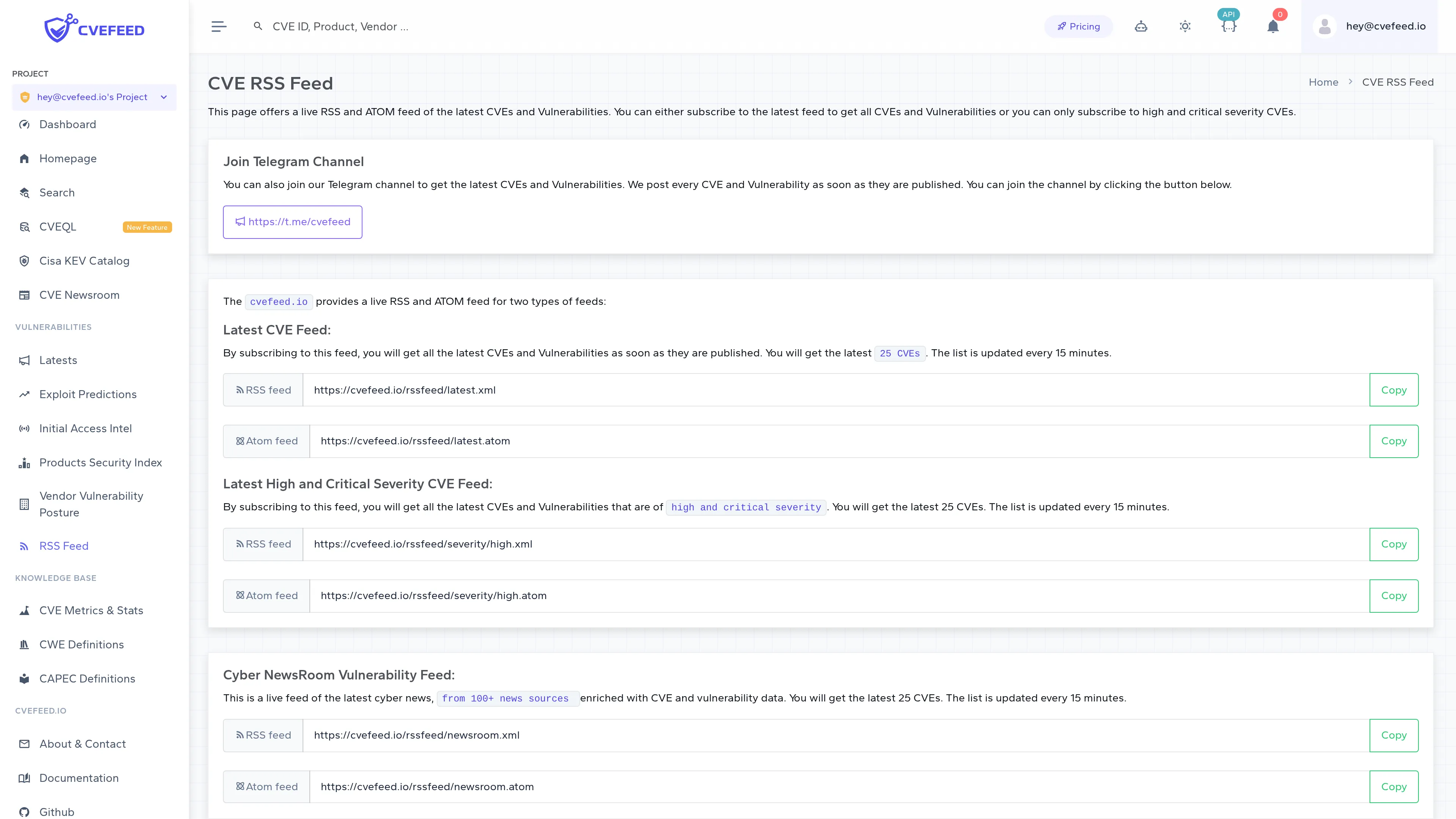Copy the newsroom.atom feed URL

[1394, 787]
